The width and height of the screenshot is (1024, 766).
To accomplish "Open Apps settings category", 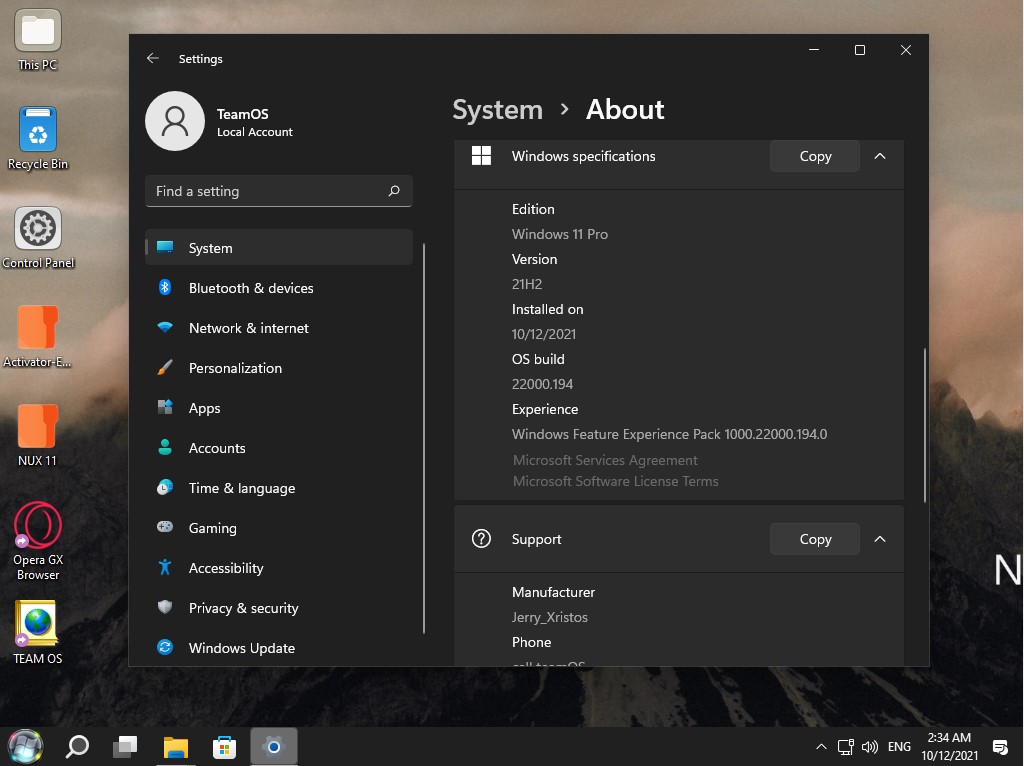I will click(279, 407).
